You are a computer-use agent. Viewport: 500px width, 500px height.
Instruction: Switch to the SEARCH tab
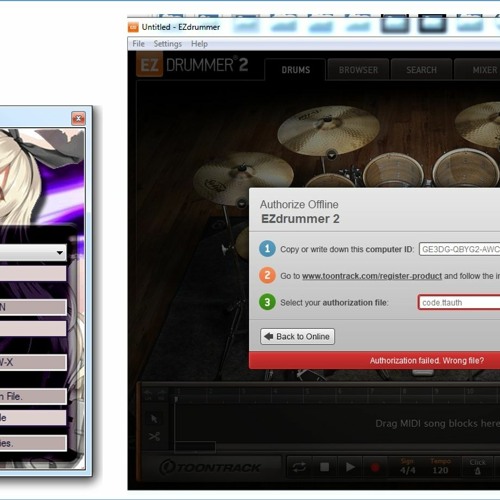[421, 70]
